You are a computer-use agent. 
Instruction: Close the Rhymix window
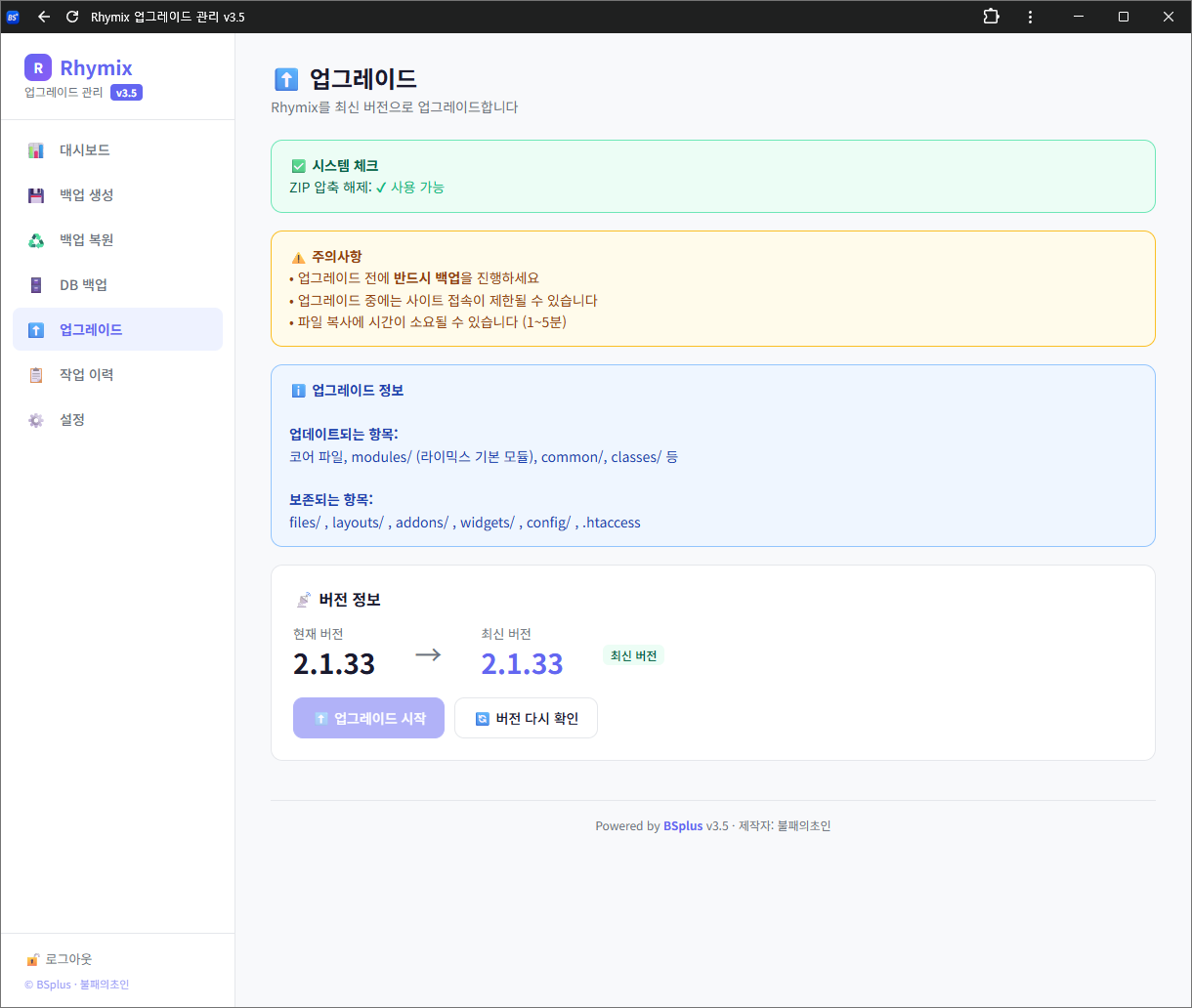[x=1169, y=17]
